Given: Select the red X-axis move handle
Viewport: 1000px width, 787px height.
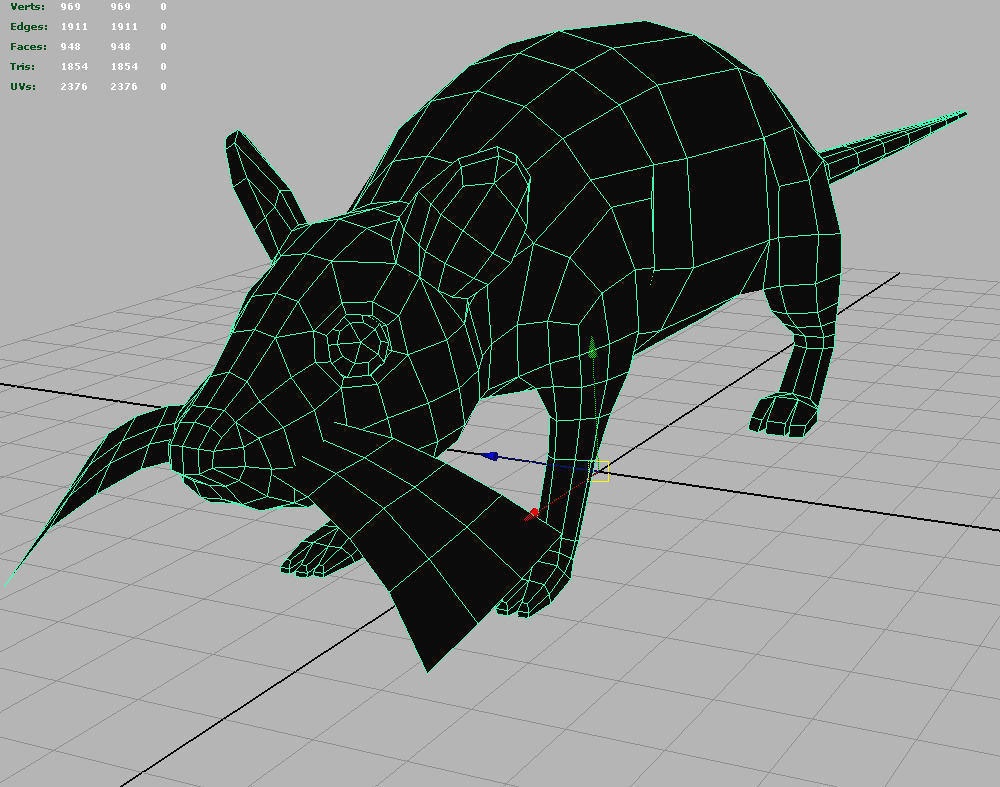Looking at the screenshot, I should pyautogui.click(x=533, y=513).
